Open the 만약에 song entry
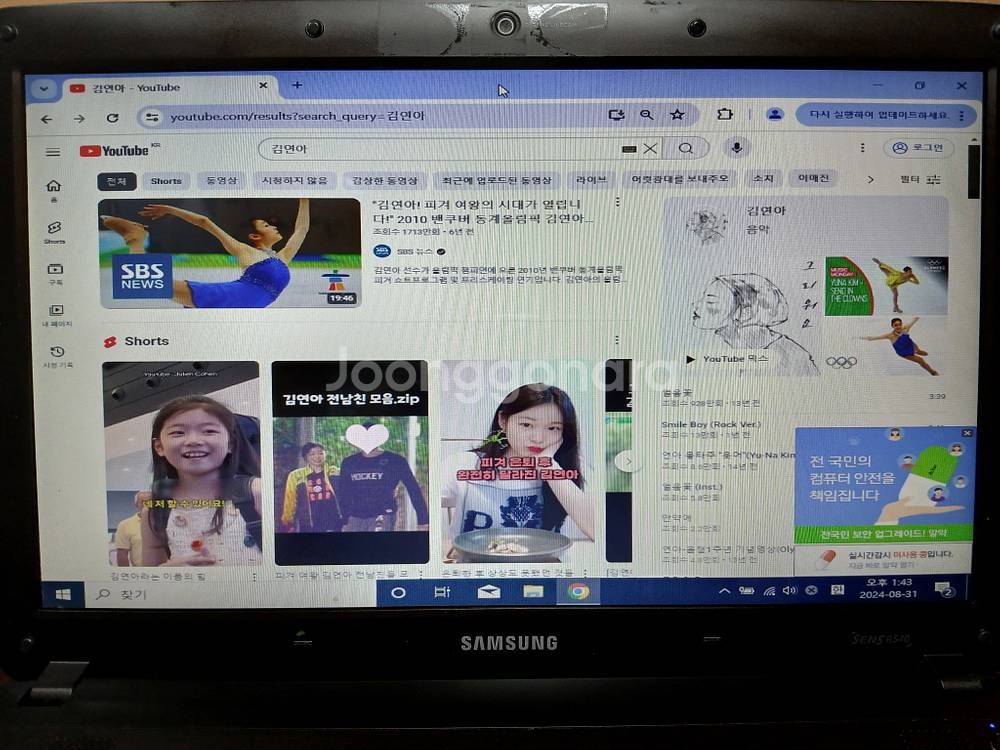Screen dimensions: 1000x750 click(x=691, y=523)
